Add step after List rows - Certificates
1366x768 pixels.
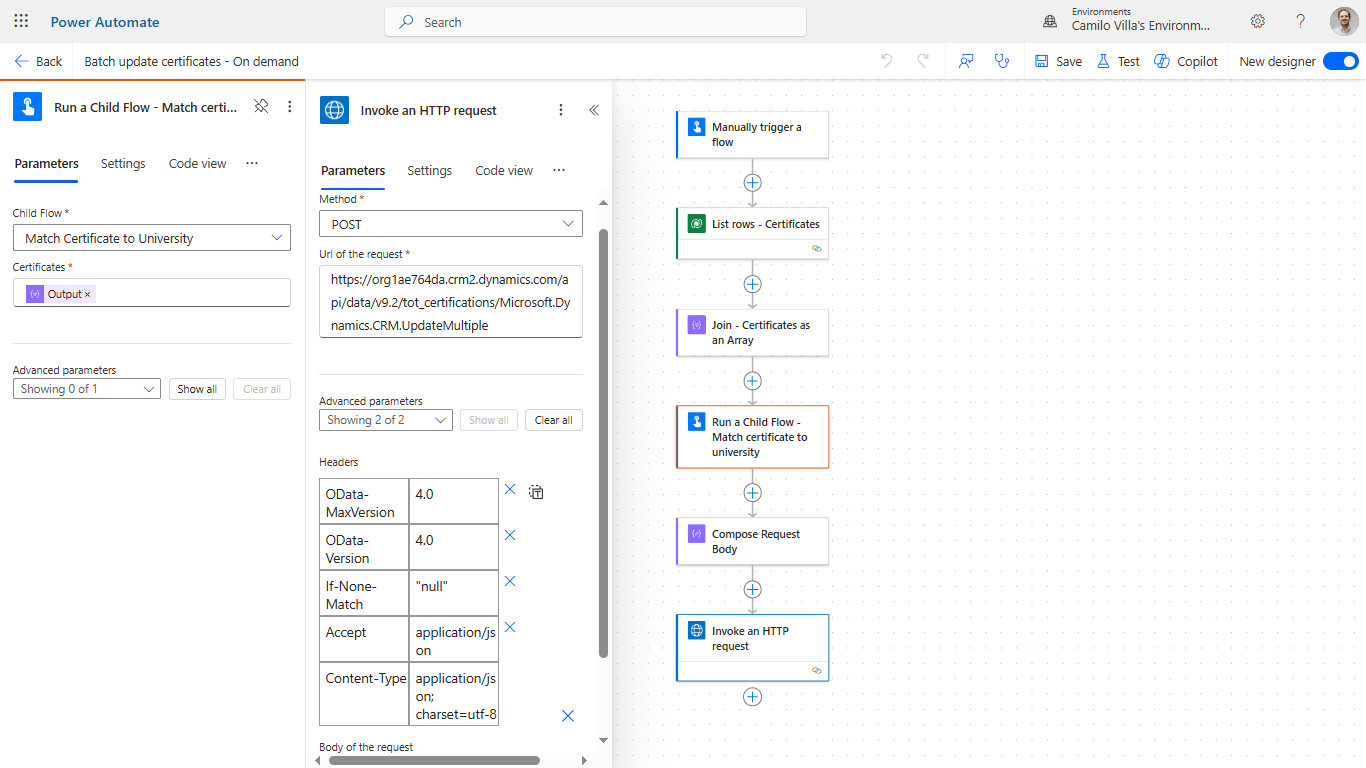tap(753, 284)
